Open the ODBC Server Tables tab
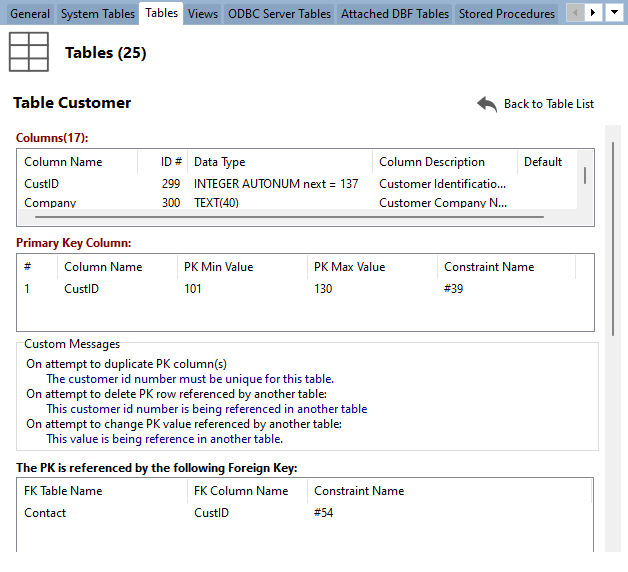The image size is (628, 572). point(280,14)
